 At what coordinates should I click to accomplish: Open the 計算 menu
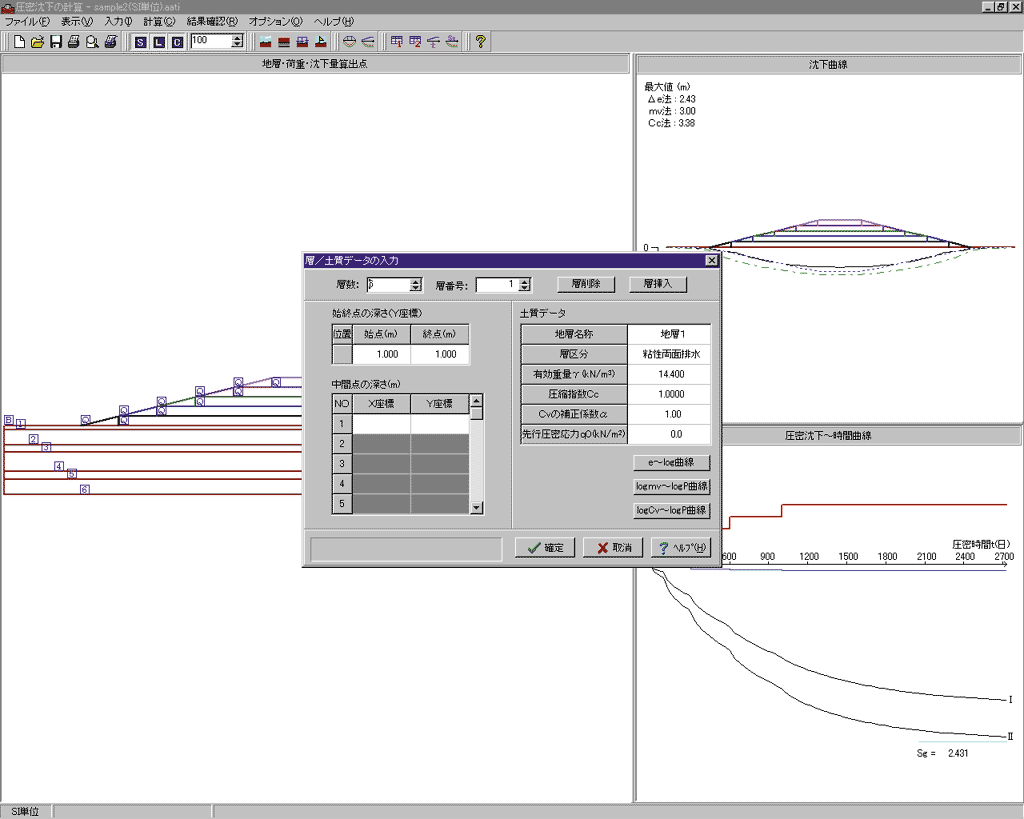[158, 21]
